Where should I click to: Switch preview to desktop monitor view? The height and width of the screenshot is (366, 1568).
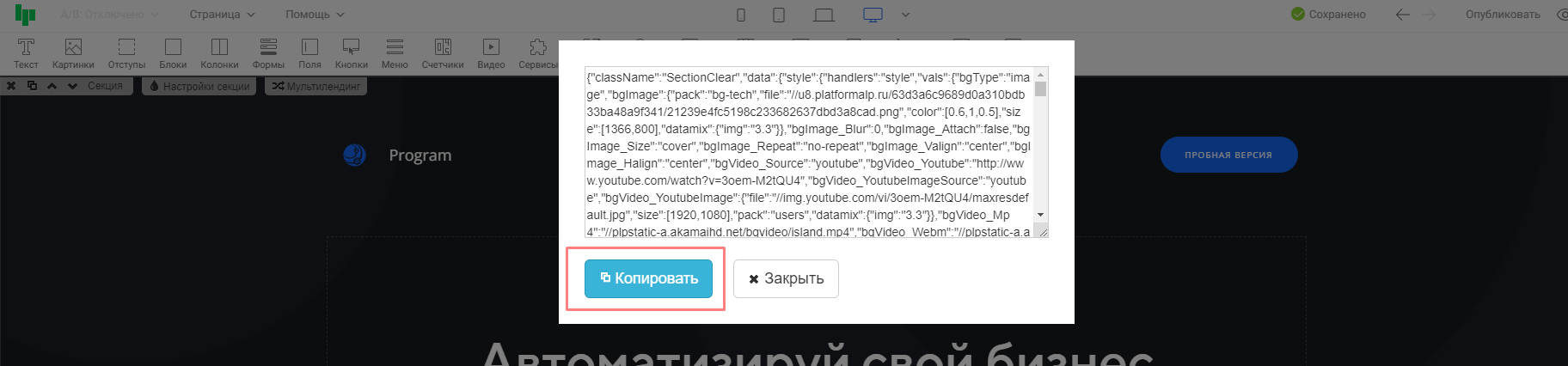click(x=873, y=15)
